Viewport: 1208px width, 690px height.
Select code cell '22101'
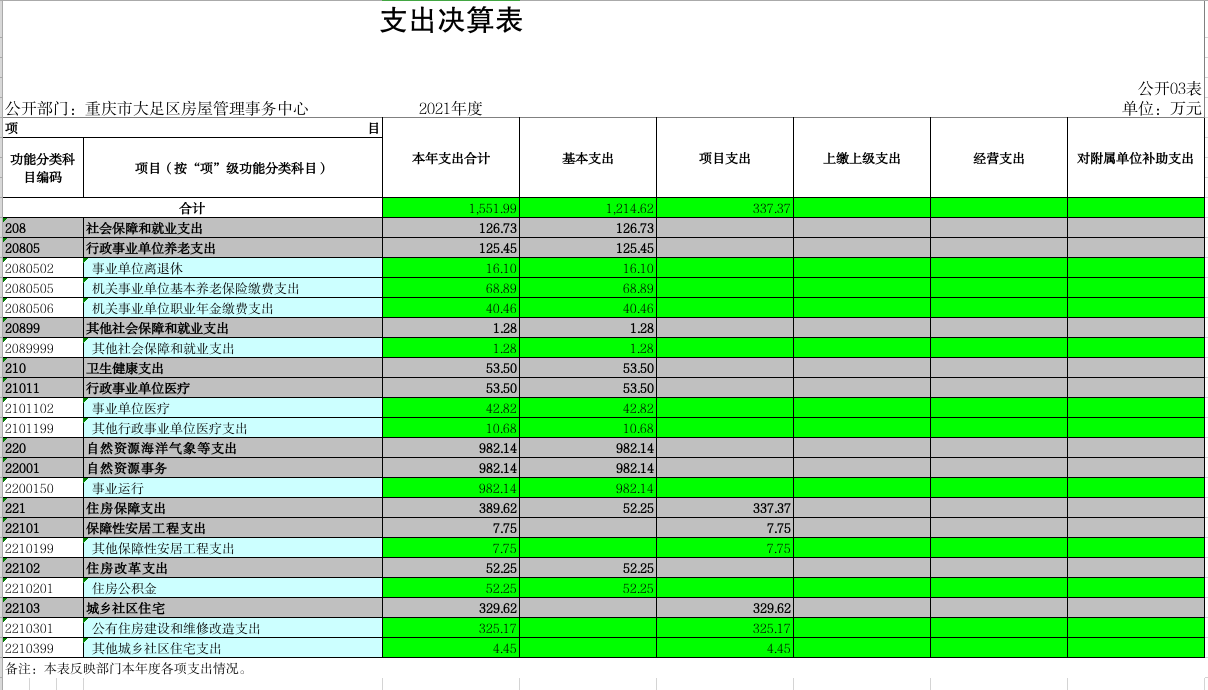[x=43, y=528]
